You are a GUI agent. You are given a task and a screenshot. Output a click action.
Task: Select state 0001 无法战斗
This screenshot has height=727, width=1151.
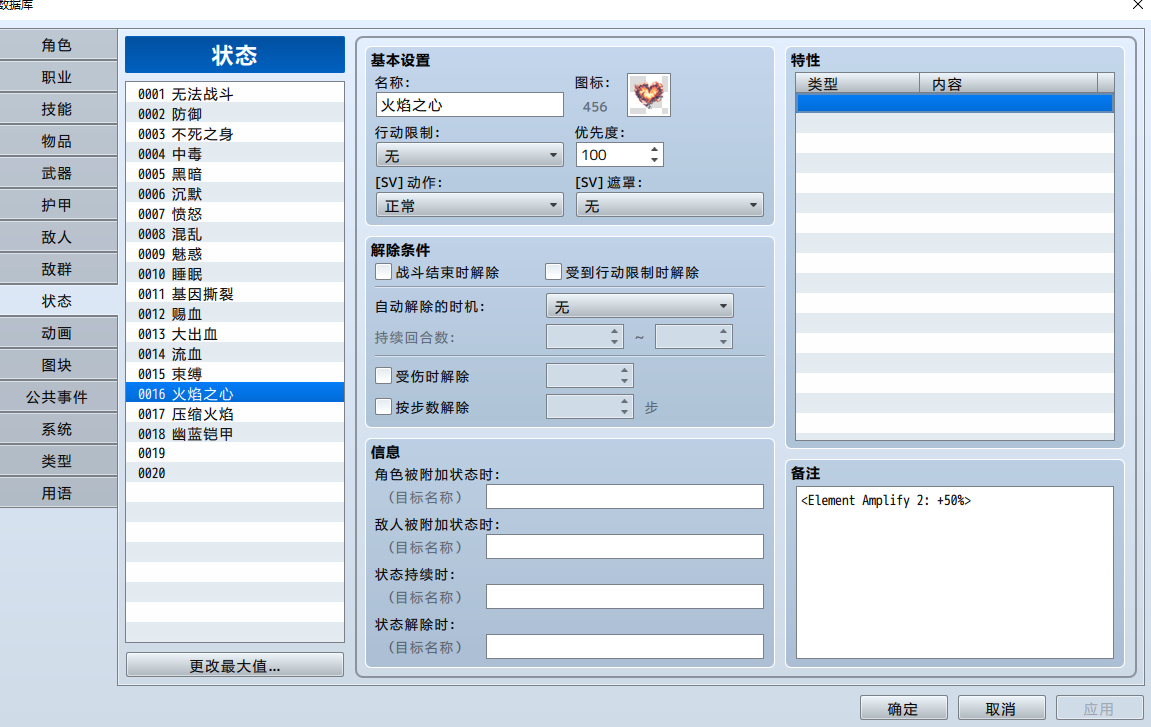point(234,94)
